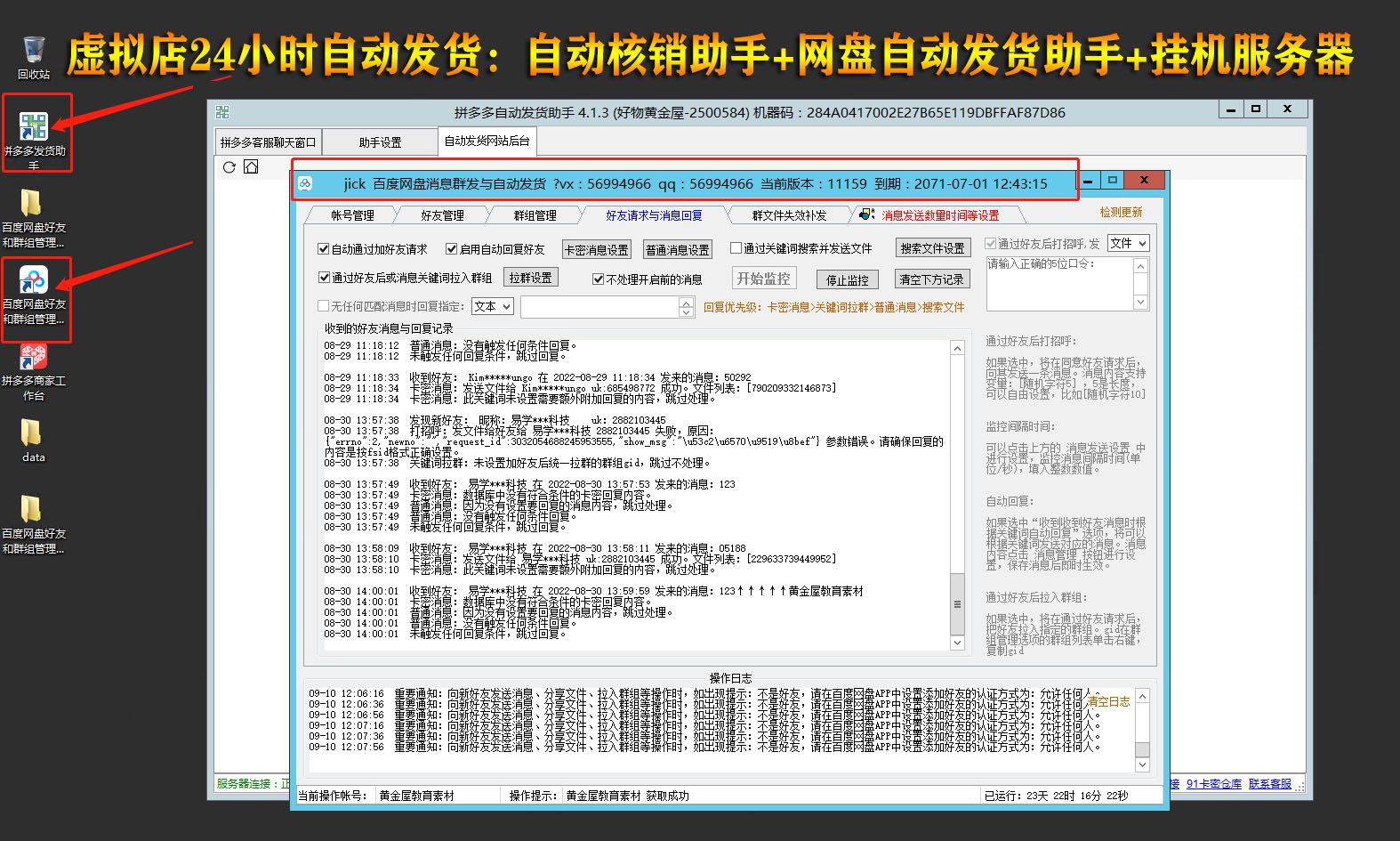
Task: Click the home icon next to refresh
Action: coord(251,167)
